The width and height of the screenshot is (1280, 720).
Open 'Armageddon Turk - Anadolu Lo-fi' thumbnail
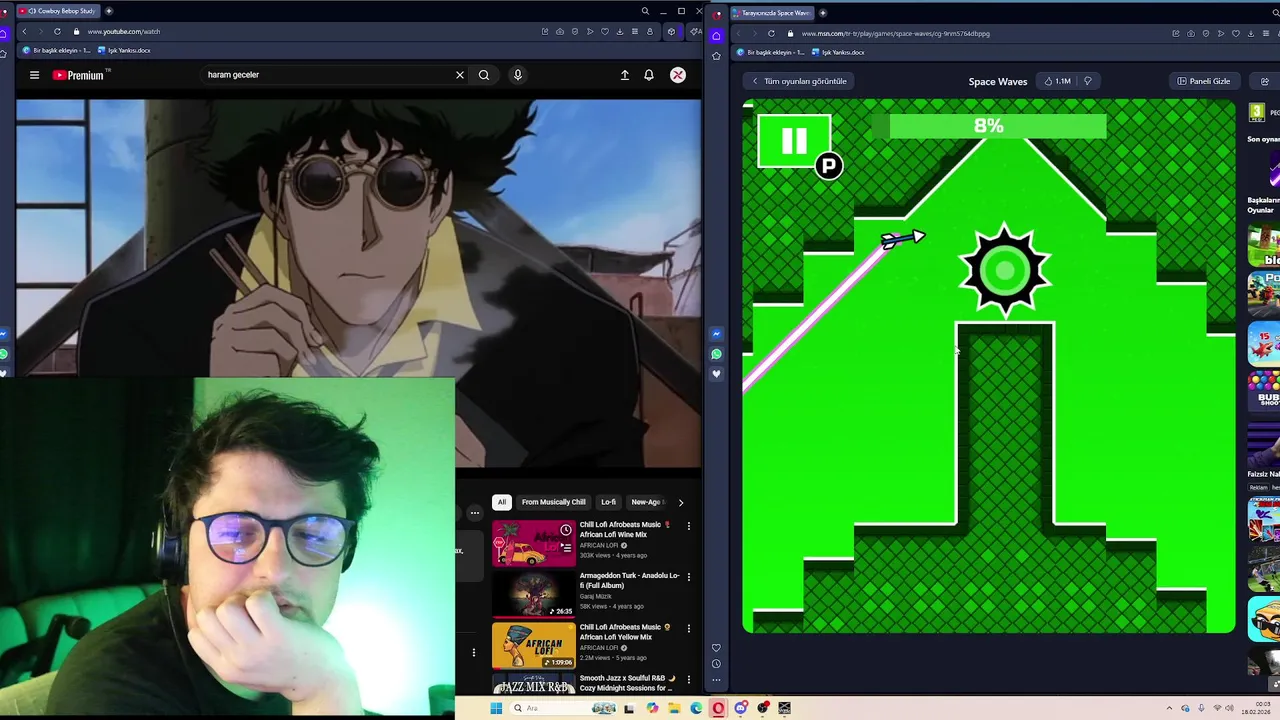(534, 594)
